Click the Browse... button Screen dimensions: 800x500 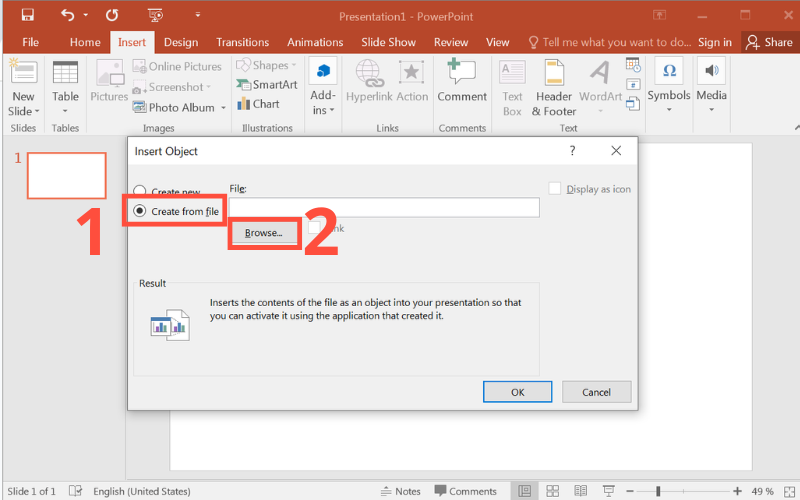(x=264, y=232)
